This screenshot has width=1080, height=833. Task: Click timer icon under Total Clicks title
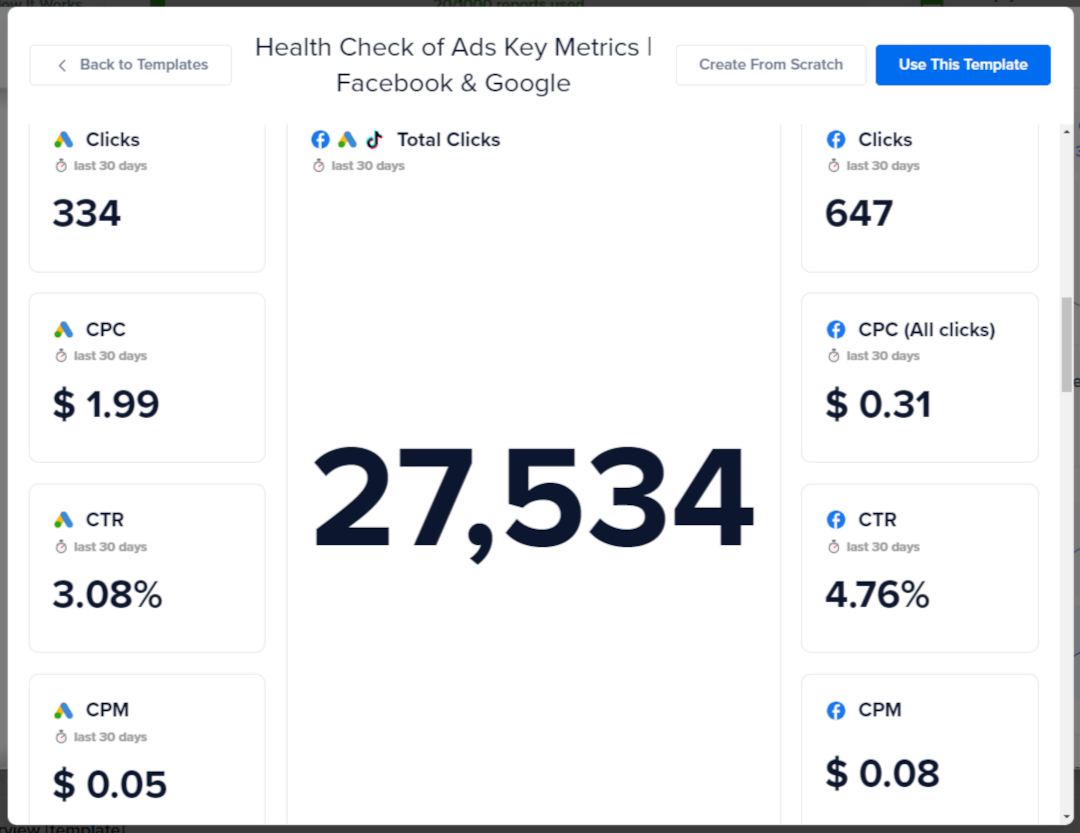click(318, 166)
